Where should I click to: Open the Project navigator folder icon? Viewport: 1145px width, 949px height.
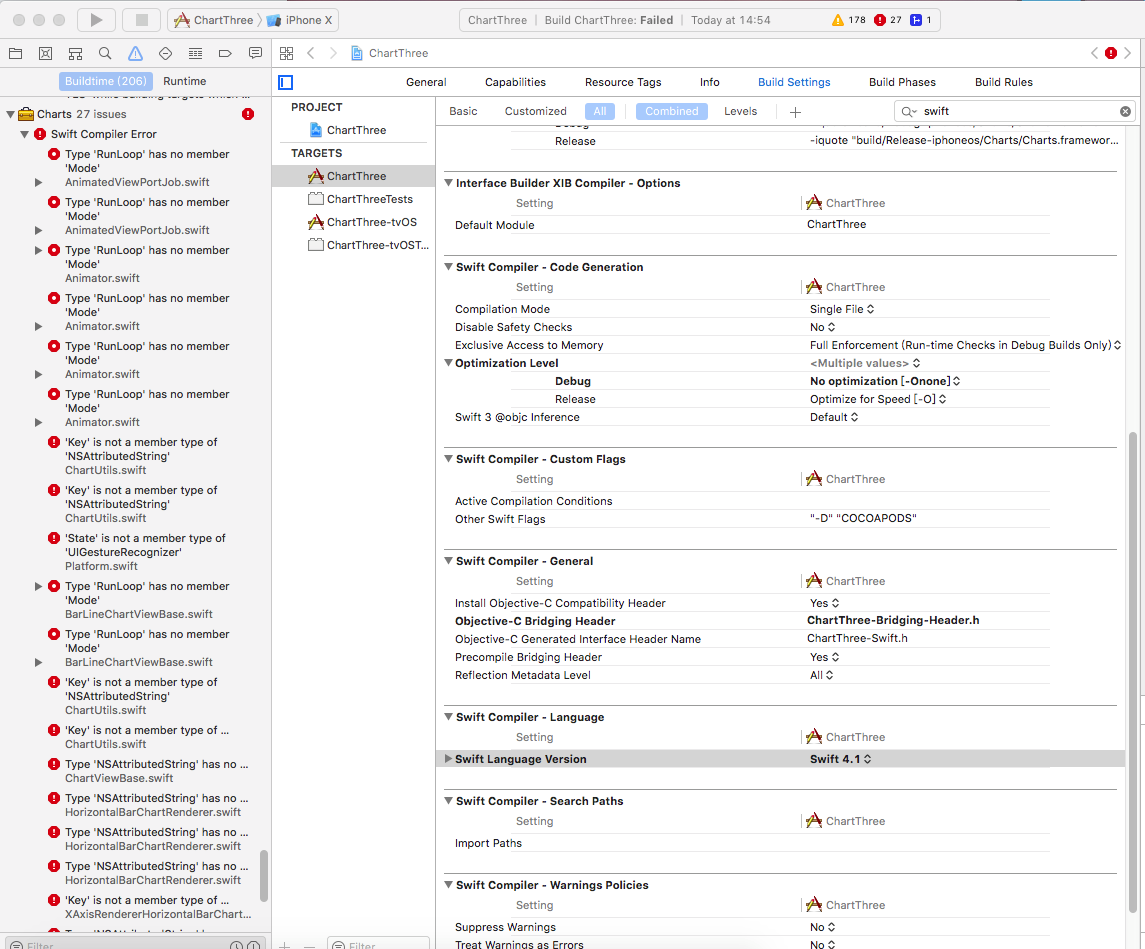[16, 53]
